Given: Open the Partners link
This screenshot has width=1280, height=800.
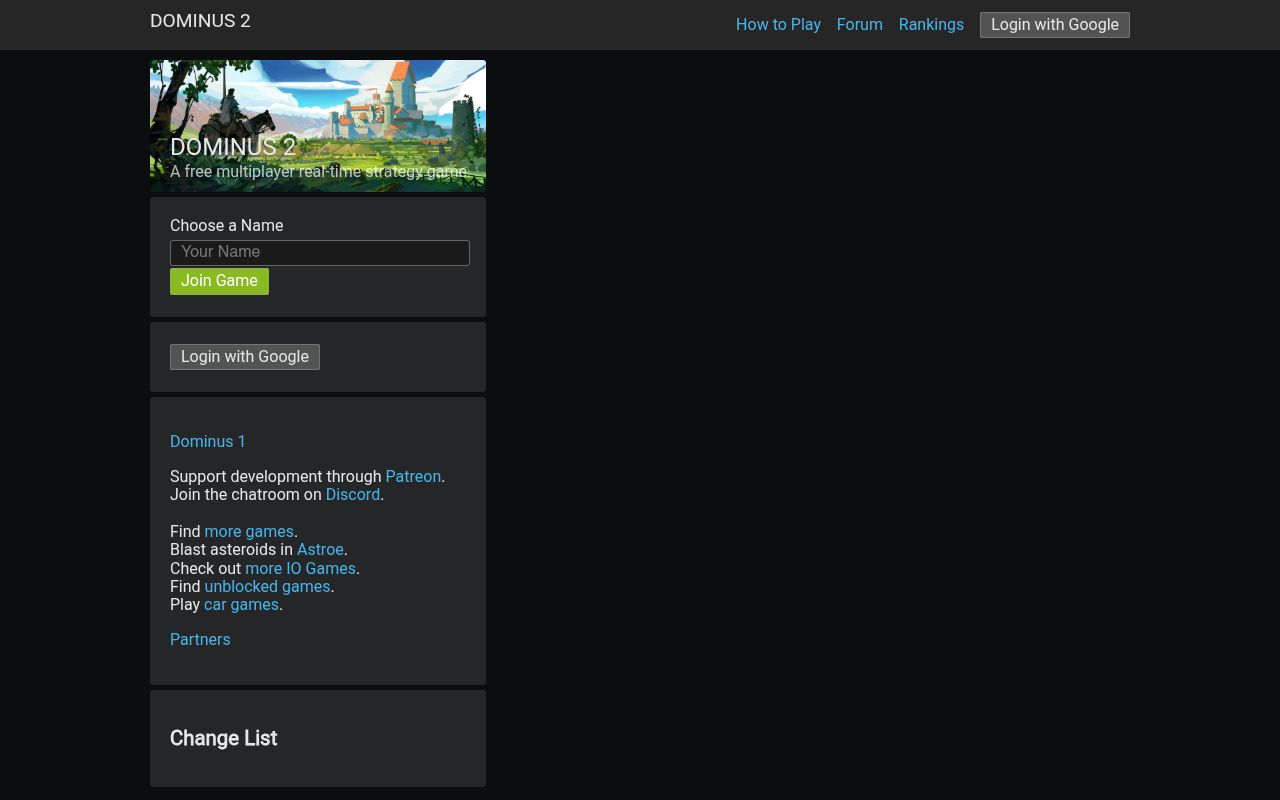Looking at the screenshot, I should click(200, 639).
